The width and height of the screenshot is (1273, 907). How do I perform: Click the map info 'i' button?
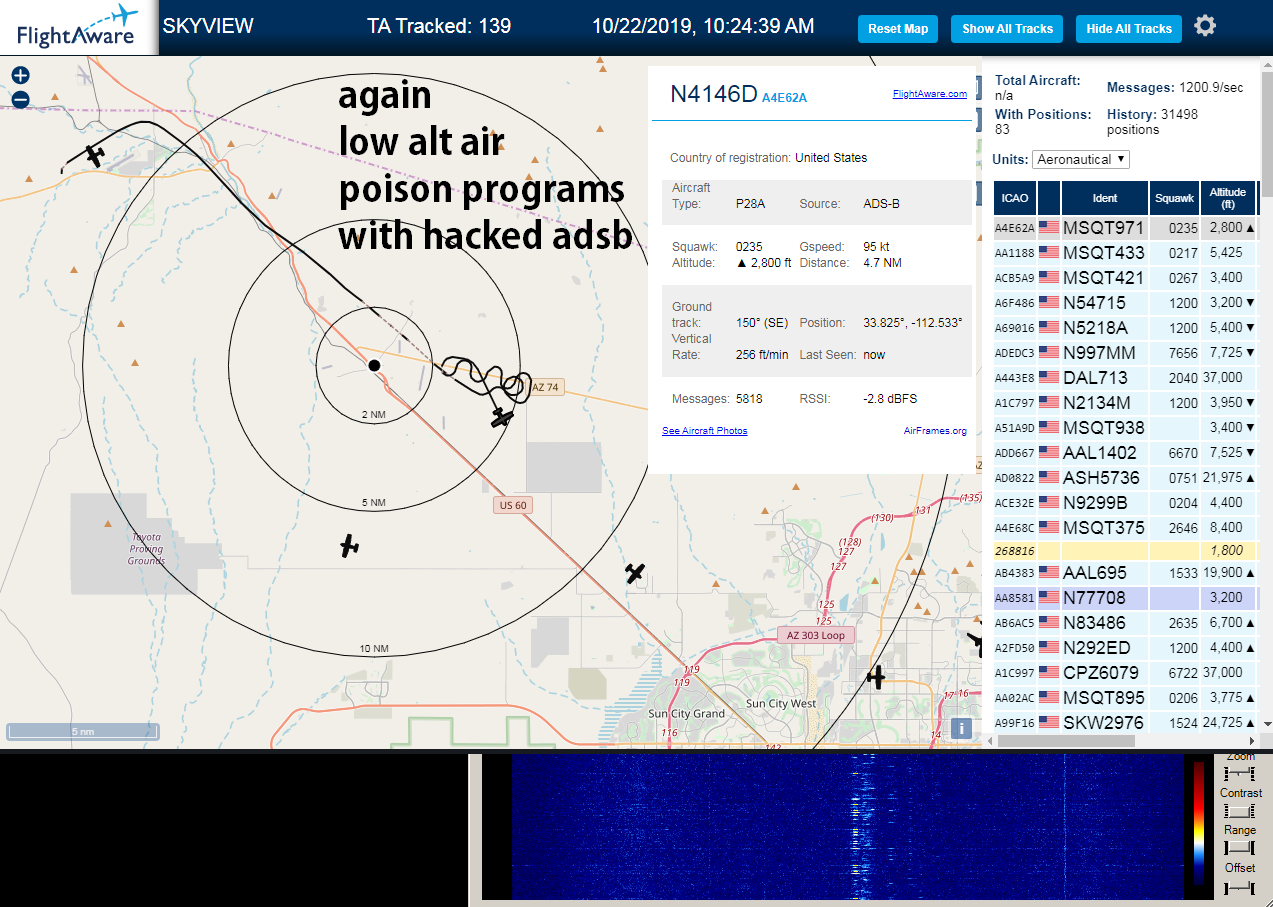(x=961, y=728)
